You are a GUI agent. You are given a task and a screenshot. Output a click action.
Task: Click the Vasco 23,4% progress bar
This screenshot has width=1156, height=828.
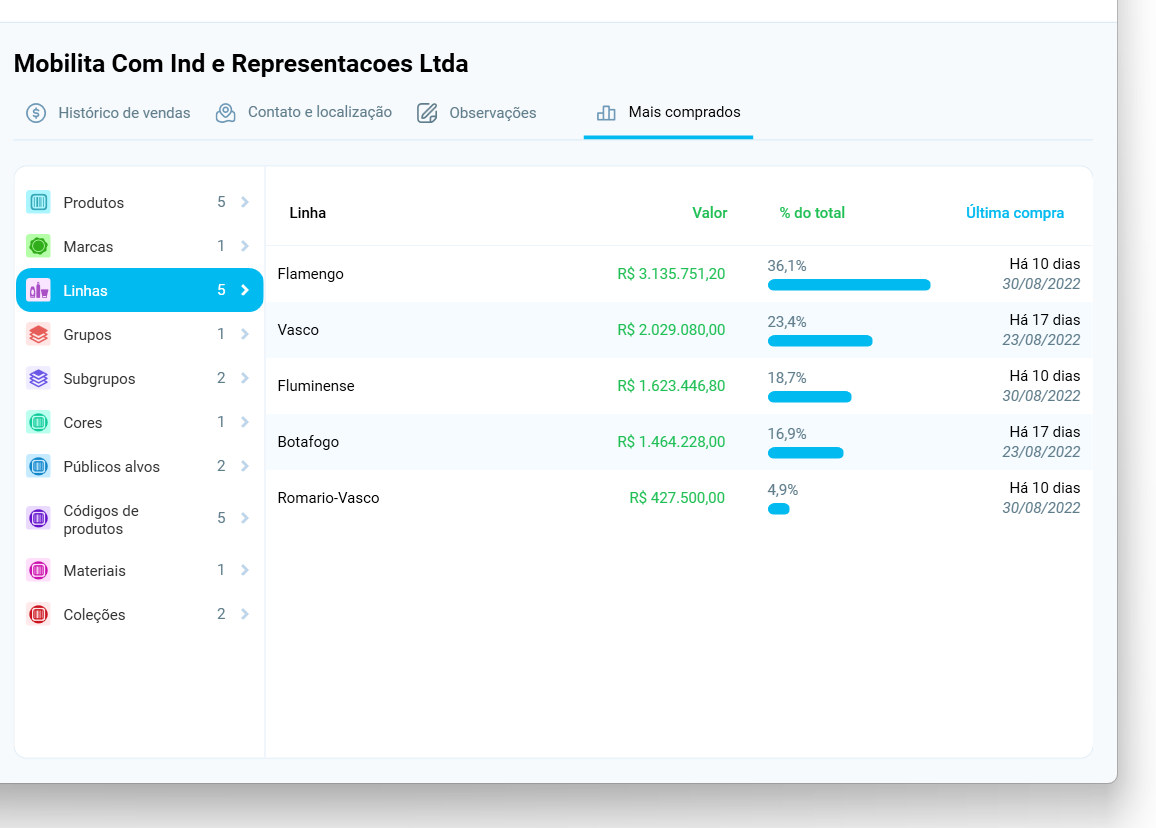point(820,341)
